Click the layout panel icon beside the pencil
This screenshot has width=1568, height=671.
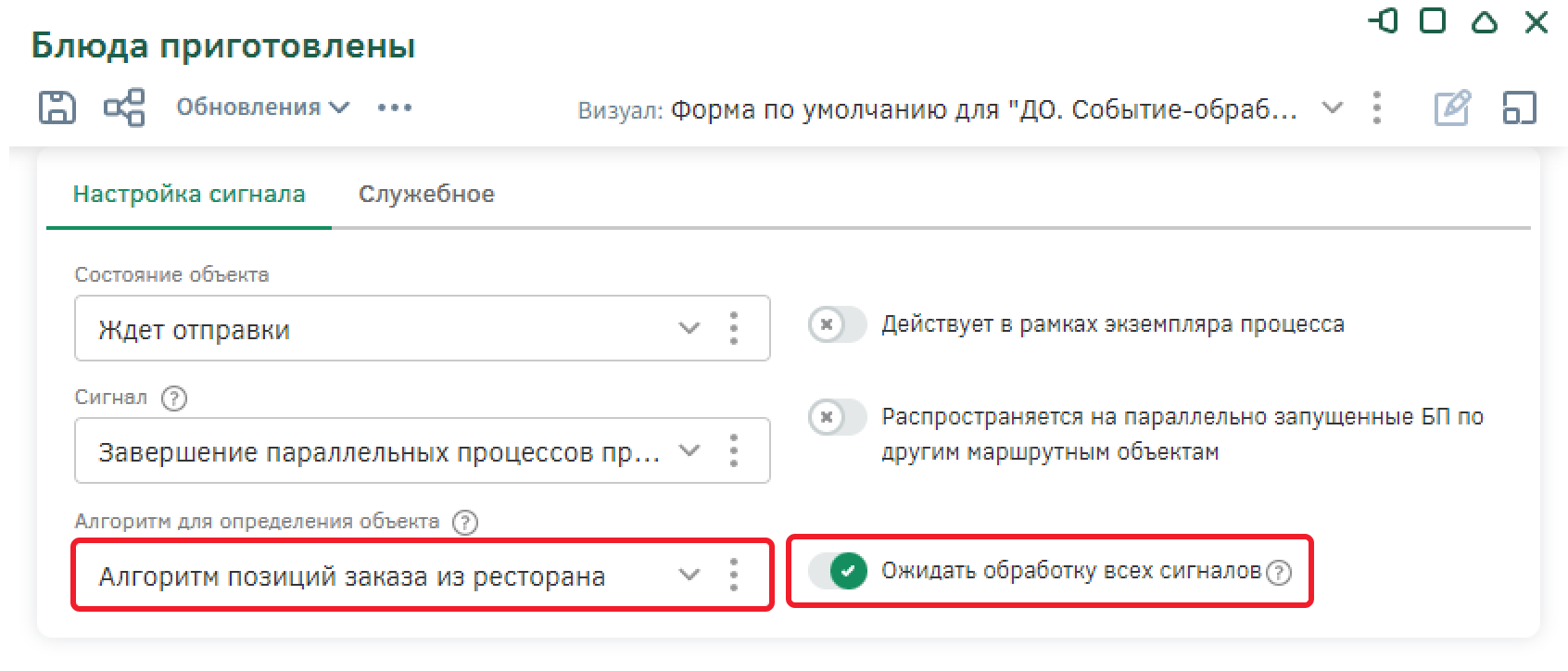point(1519,108)
